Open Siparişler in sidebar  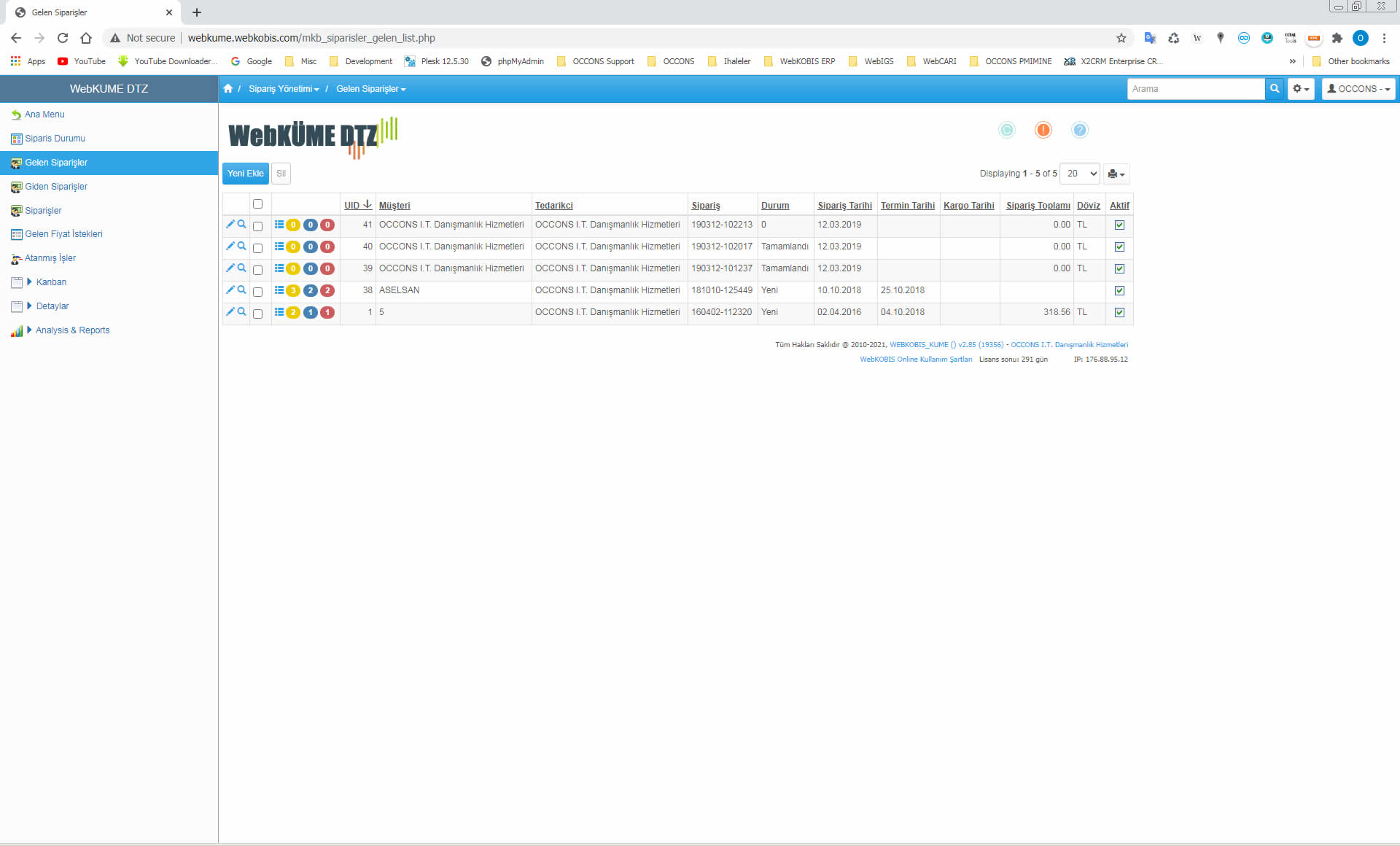(x=43, y=211)
